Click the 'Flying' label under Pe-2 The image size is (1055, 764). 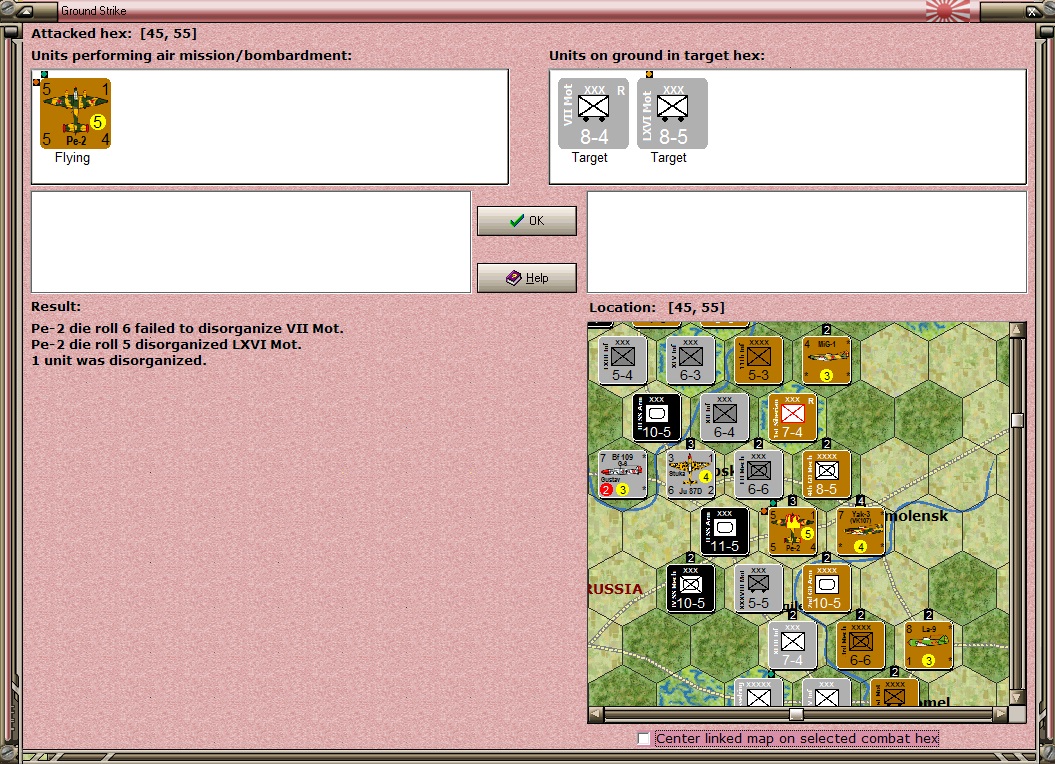72,158
